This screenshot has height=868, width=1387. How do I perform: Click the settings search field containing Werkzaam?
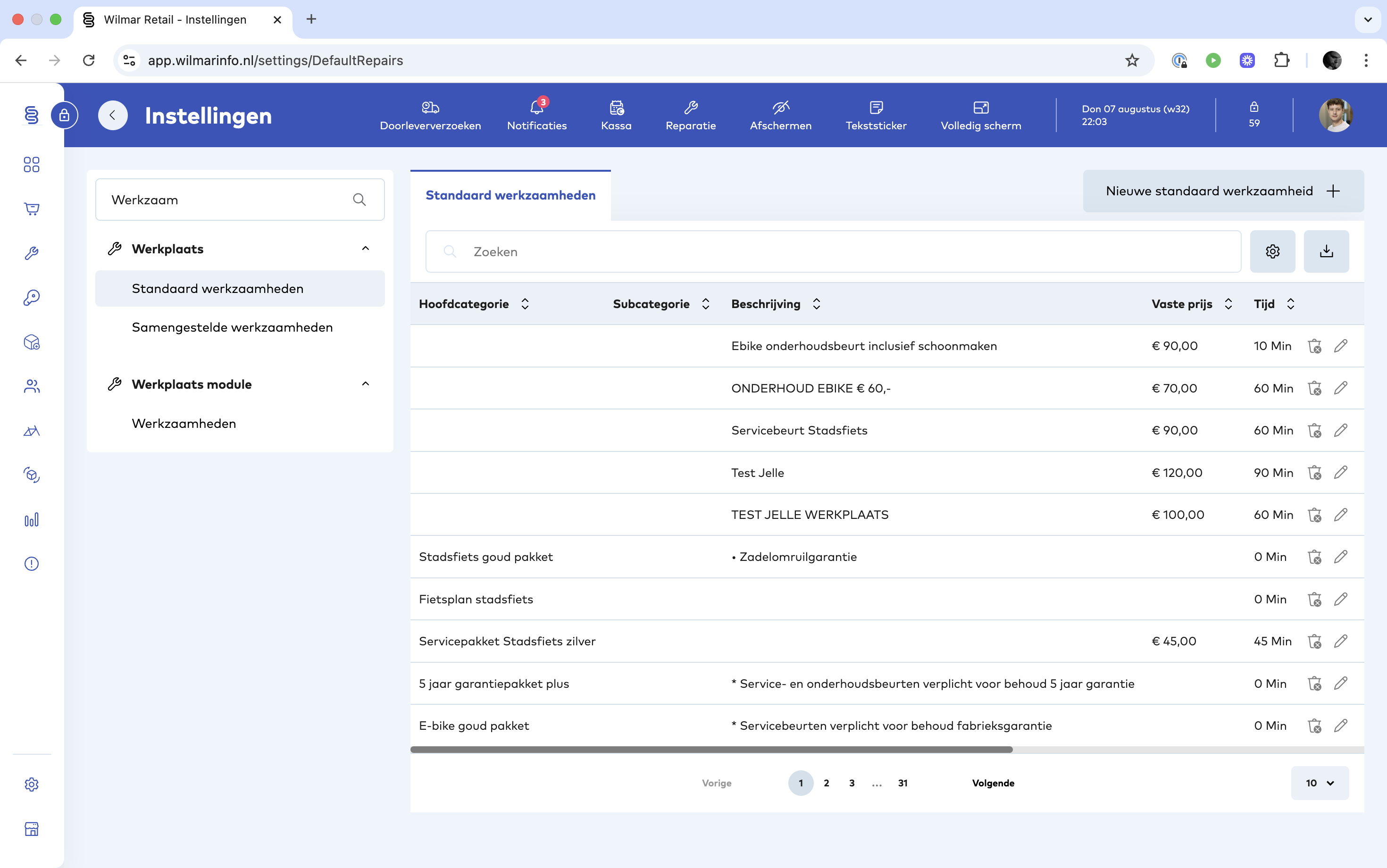[x=240, y=199]
